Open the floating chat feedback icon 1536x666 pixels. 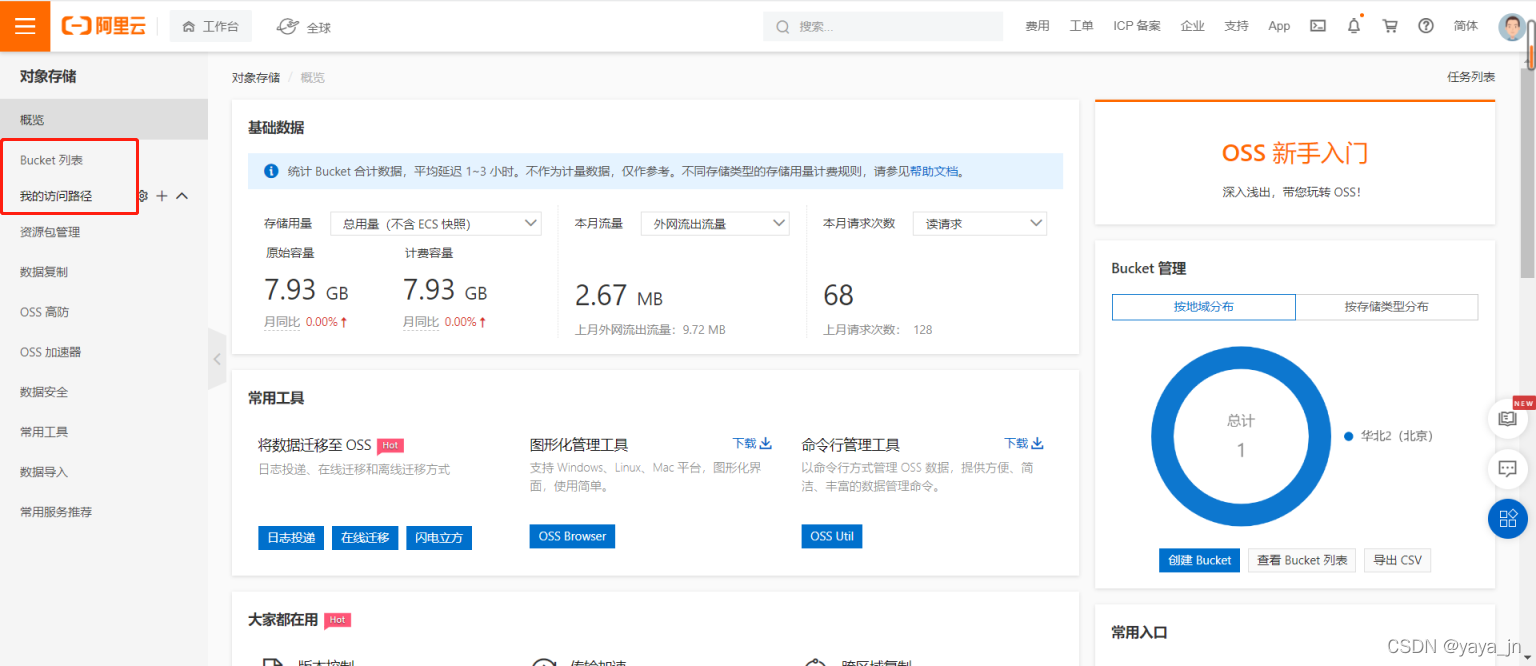pos(1508,468)
